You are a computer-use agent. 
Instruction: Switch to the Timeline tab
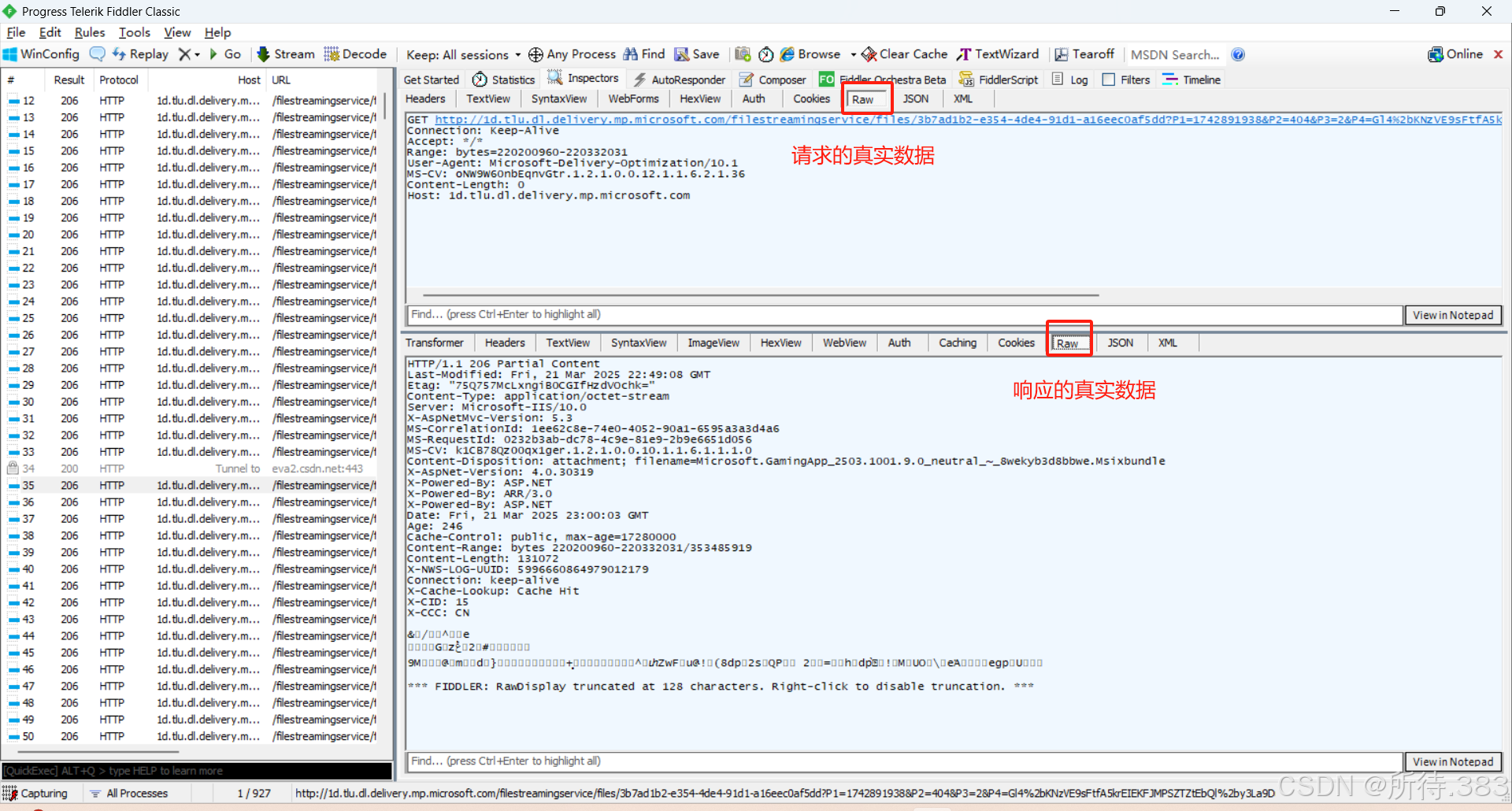point(1191,80)
